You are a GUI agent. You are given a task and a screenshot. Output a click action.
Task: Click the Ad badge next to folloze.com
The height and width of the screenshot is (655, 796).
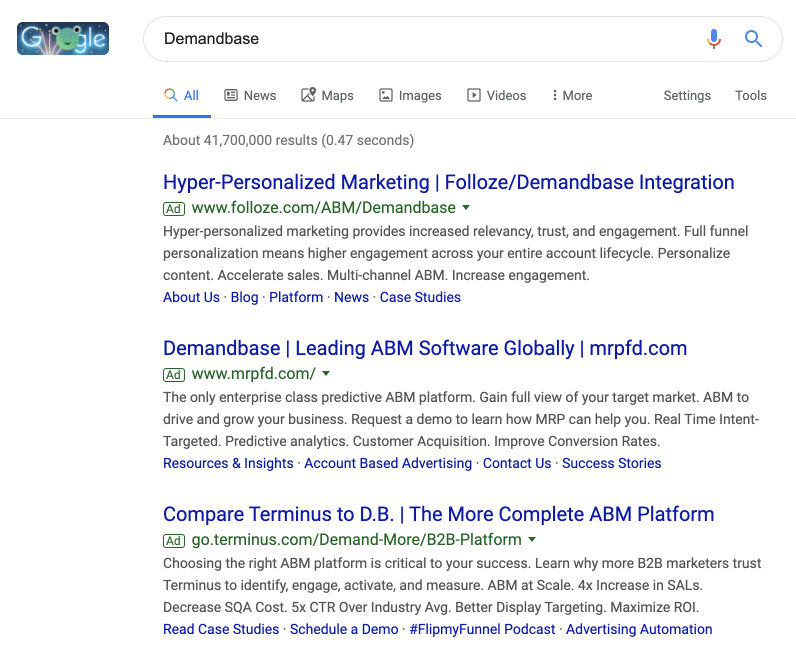(174, 209)
